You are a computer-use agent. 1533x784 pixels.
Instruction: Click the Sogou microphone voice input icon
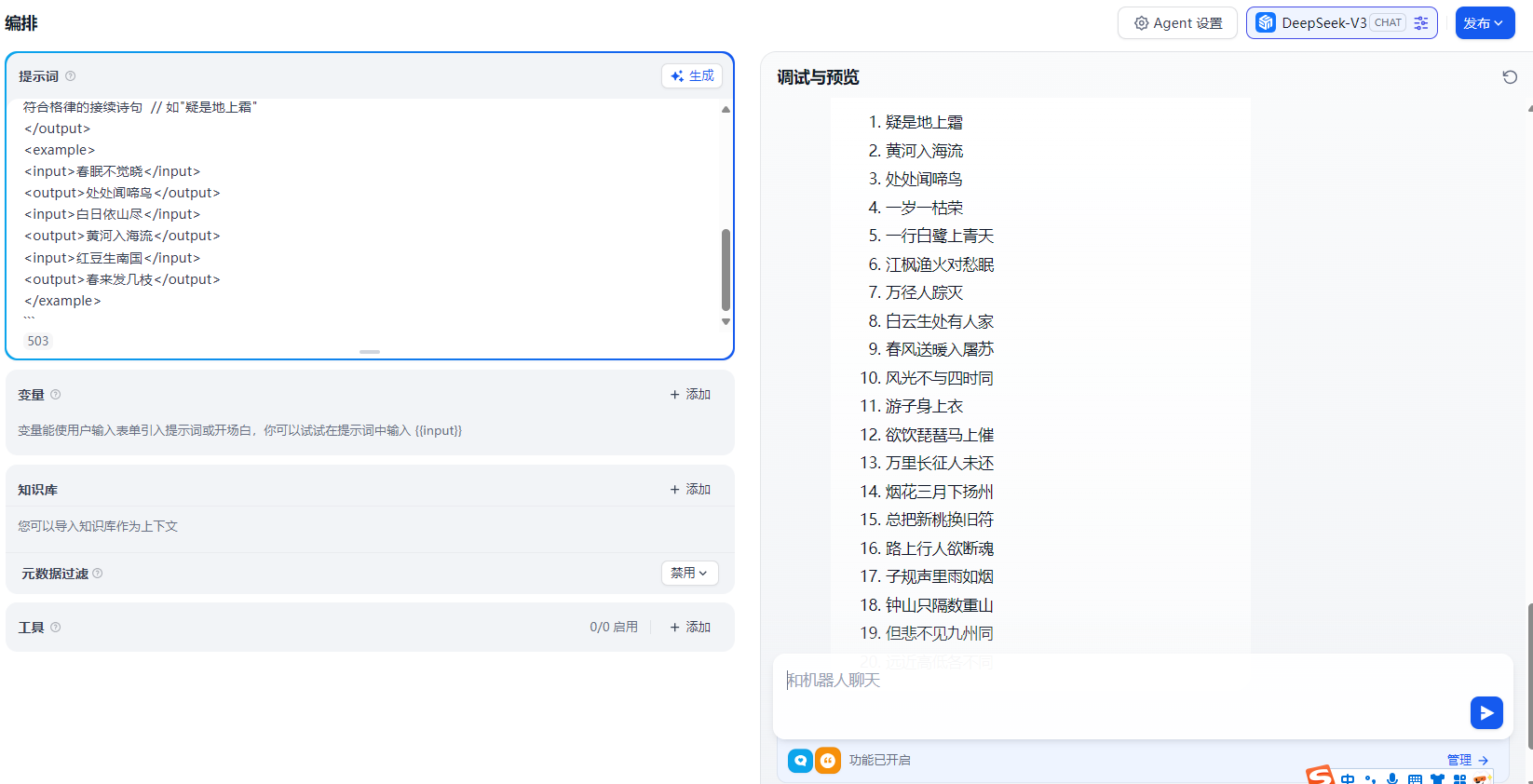pos(1392,779)
